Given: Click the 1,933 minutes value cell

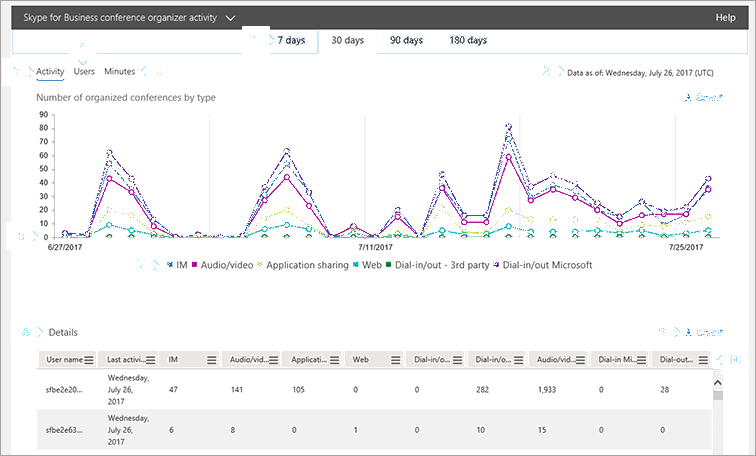Looking at the screenshot, I should 547,389.
